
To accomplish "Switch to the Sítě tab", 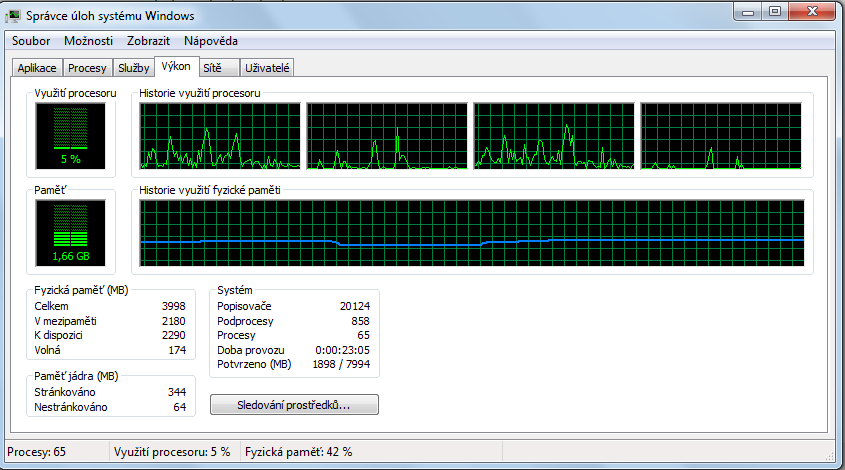I will 218,68.
